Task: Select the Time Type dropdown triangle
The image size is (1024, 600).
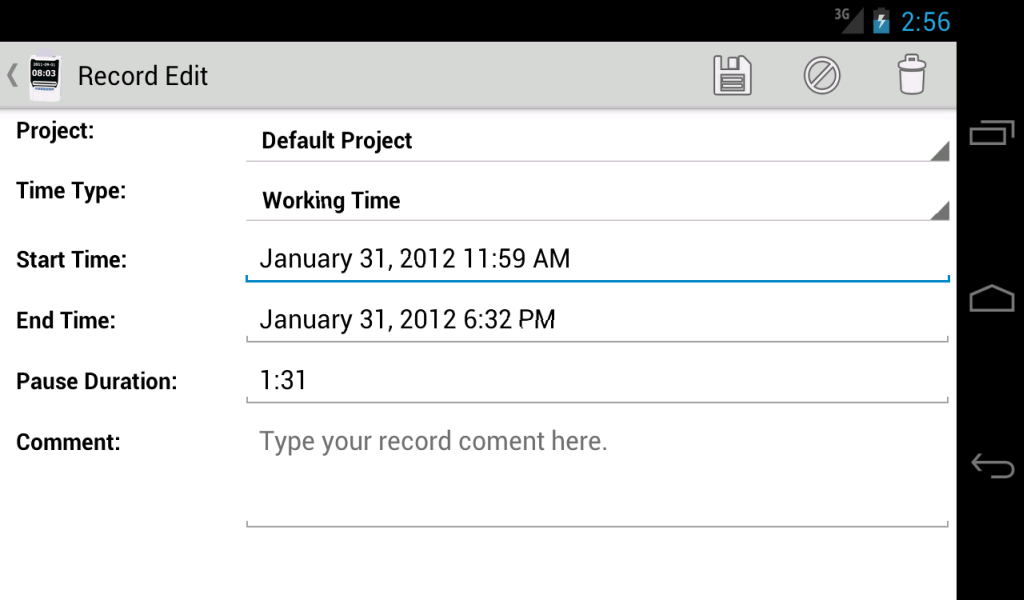Action: [x=940, y=211]
